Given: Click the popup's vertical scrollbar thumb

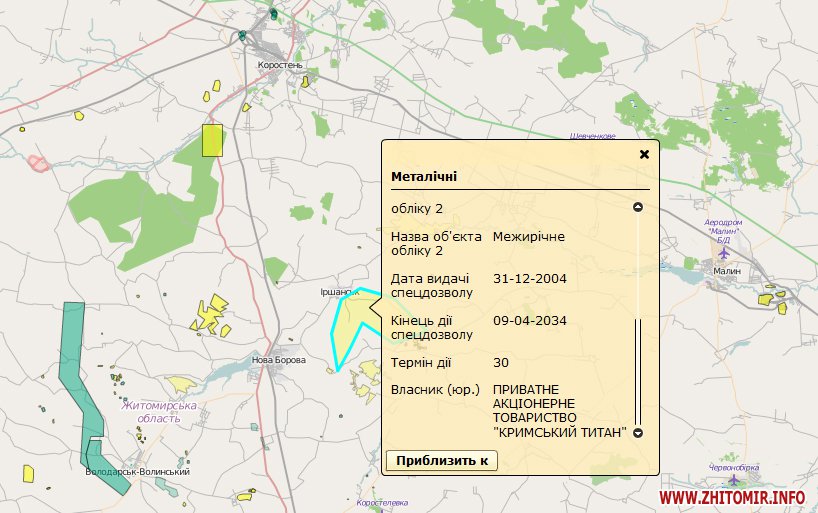Looking at the screenshot, I should click(637, 370).
